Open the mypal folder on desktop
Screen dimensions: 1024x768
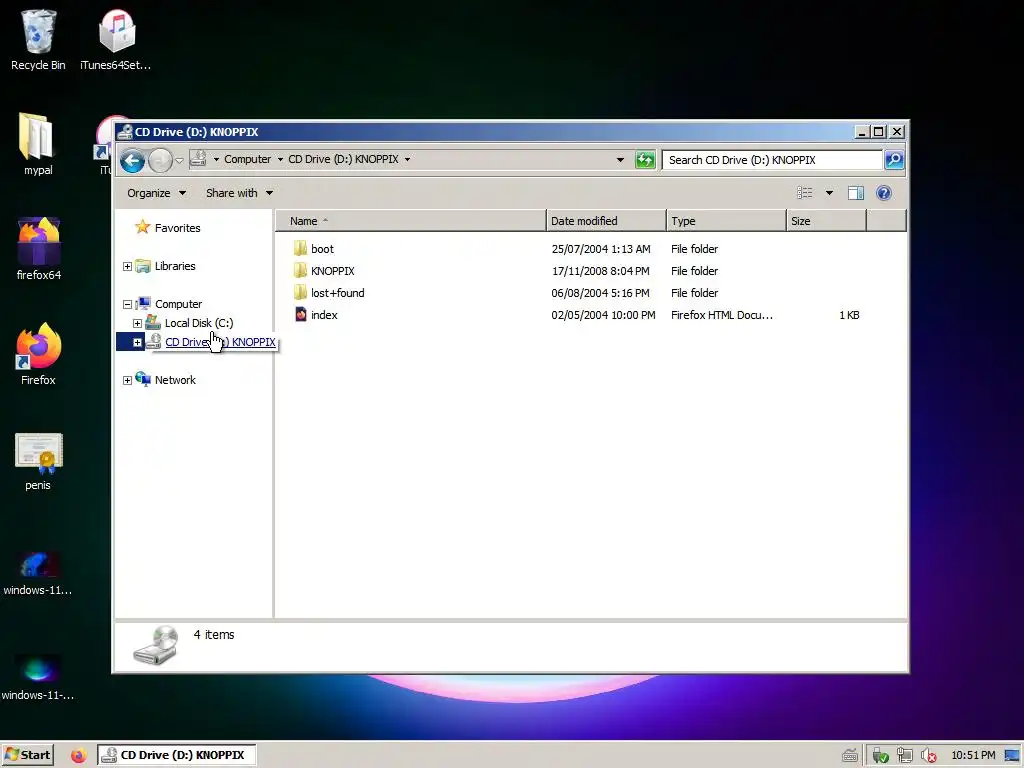pos(38,144)
